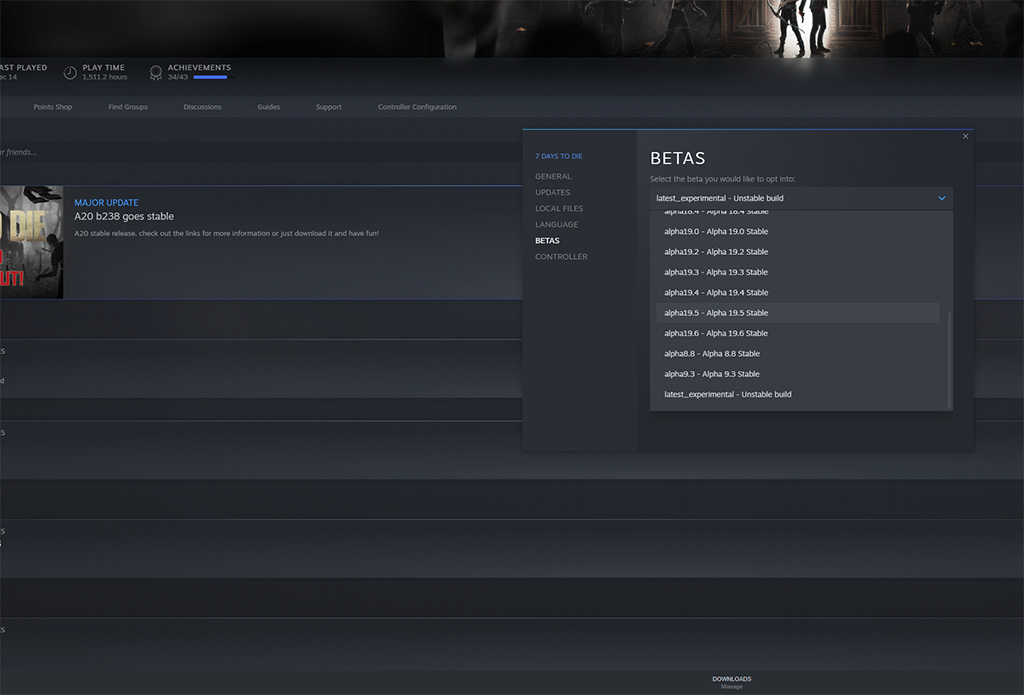This screenshot has height=695, width=1024.
Task: Open the Betas properties section
Action: [x=547, y=240]
